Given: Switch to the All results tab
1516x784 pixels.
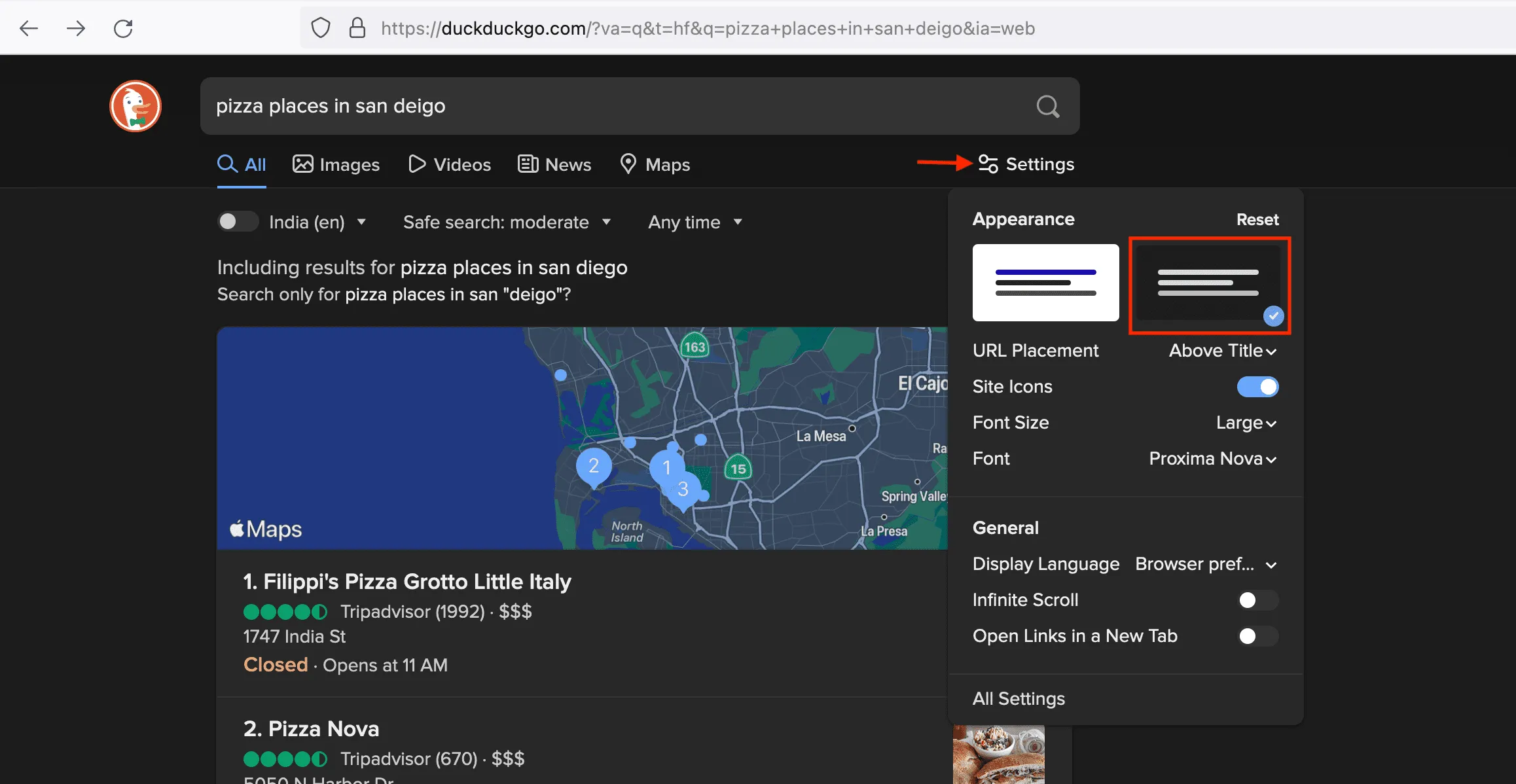Looking at the screenshot, I should (242, 164).
